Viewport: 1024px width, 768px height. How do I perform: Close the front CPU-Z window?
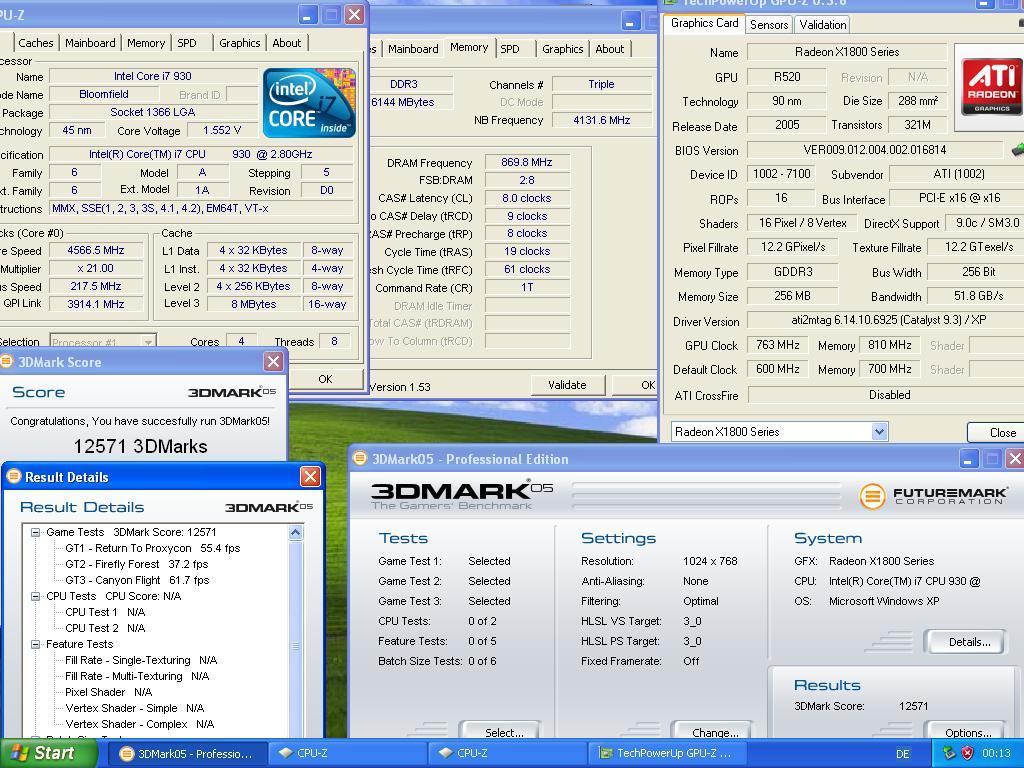click(x=354, y=14)
